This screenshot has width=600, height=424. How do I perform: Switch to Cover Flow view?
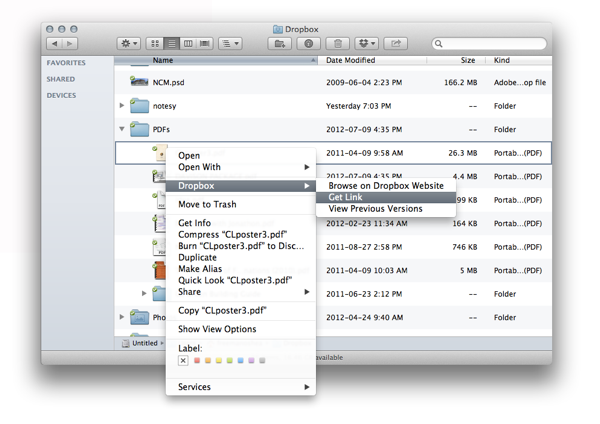[205, 44]
